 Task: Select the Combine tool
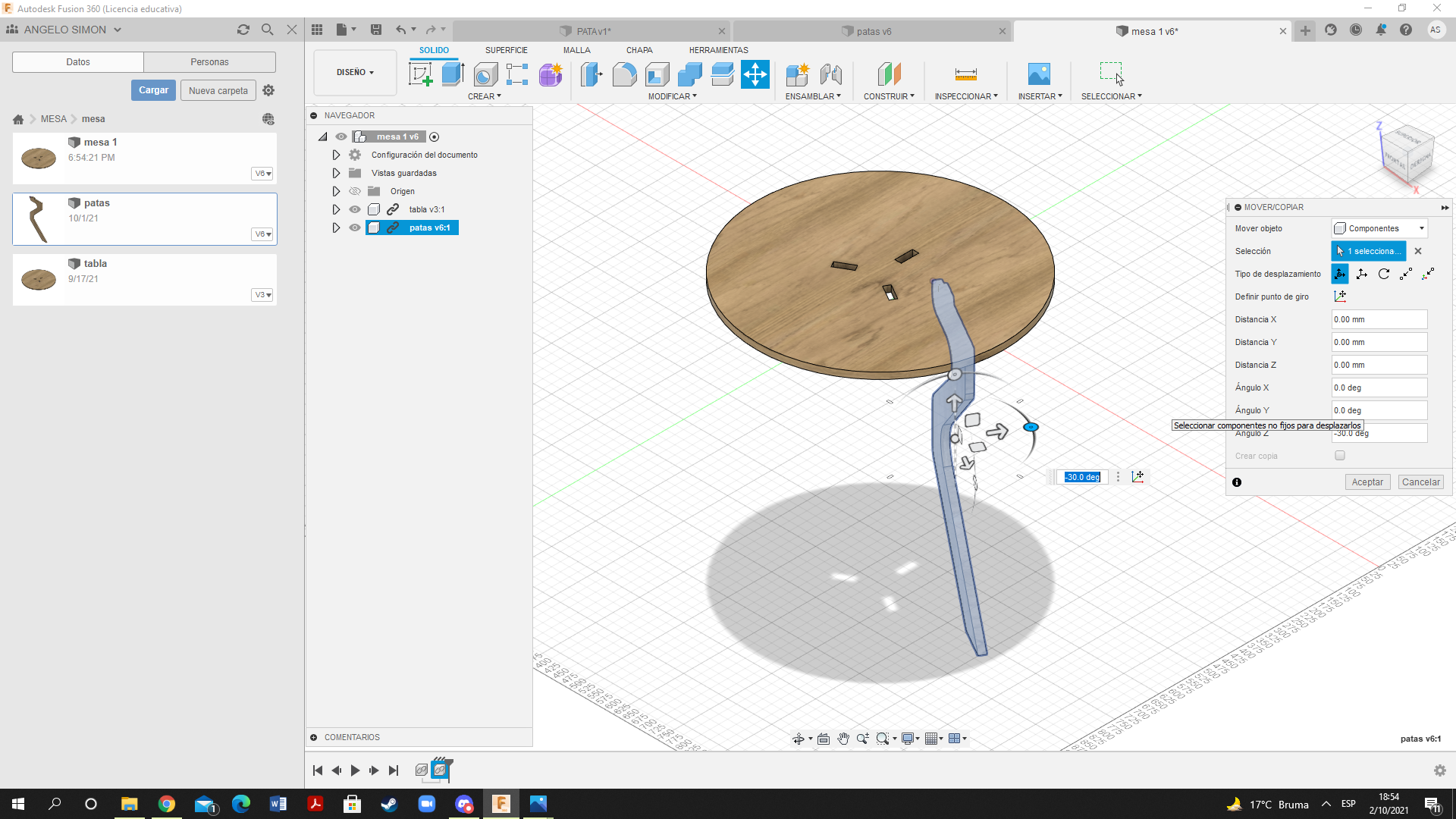pos(690,74)
